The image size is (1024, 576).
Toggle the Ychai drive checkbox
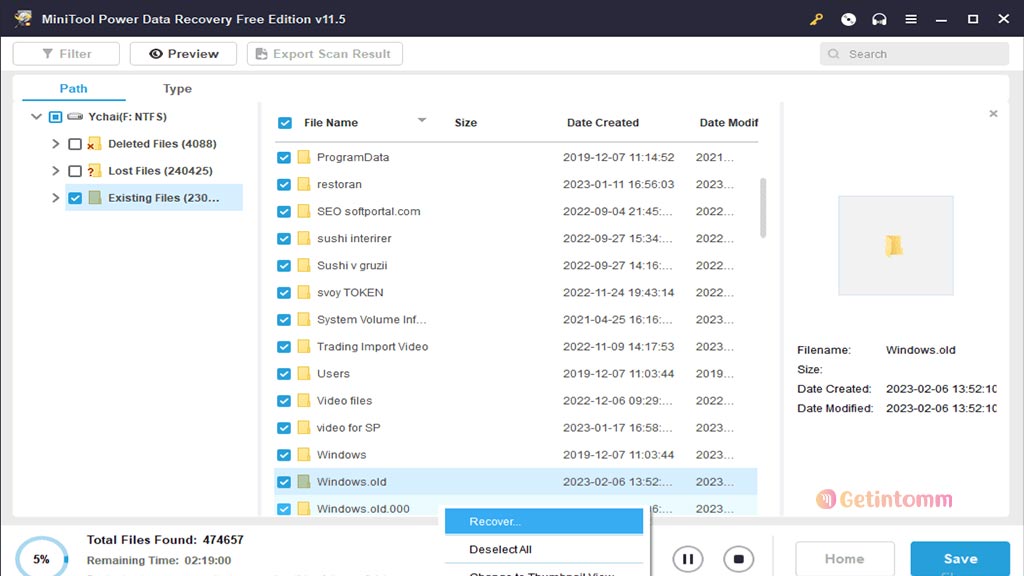[x=56, y=117]
